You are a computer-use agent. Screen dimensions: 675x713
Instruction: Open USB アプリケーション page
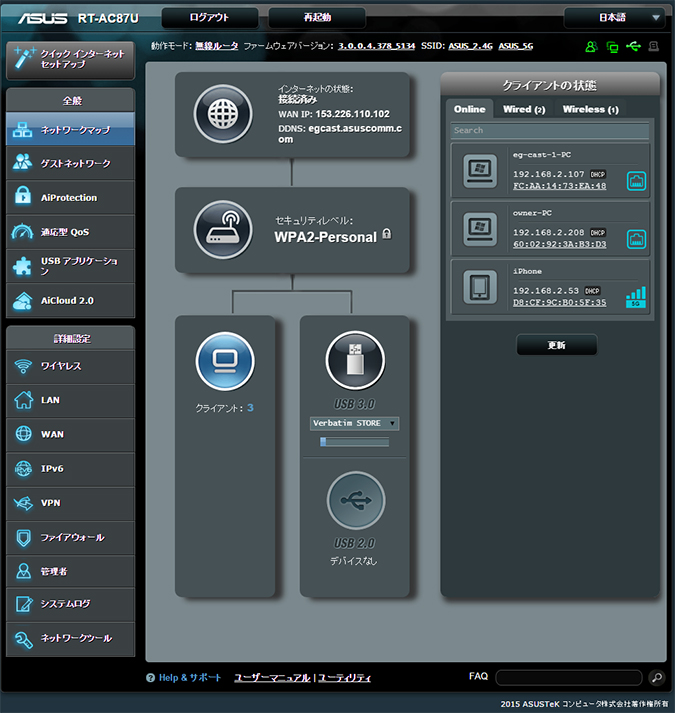(71, 266)
